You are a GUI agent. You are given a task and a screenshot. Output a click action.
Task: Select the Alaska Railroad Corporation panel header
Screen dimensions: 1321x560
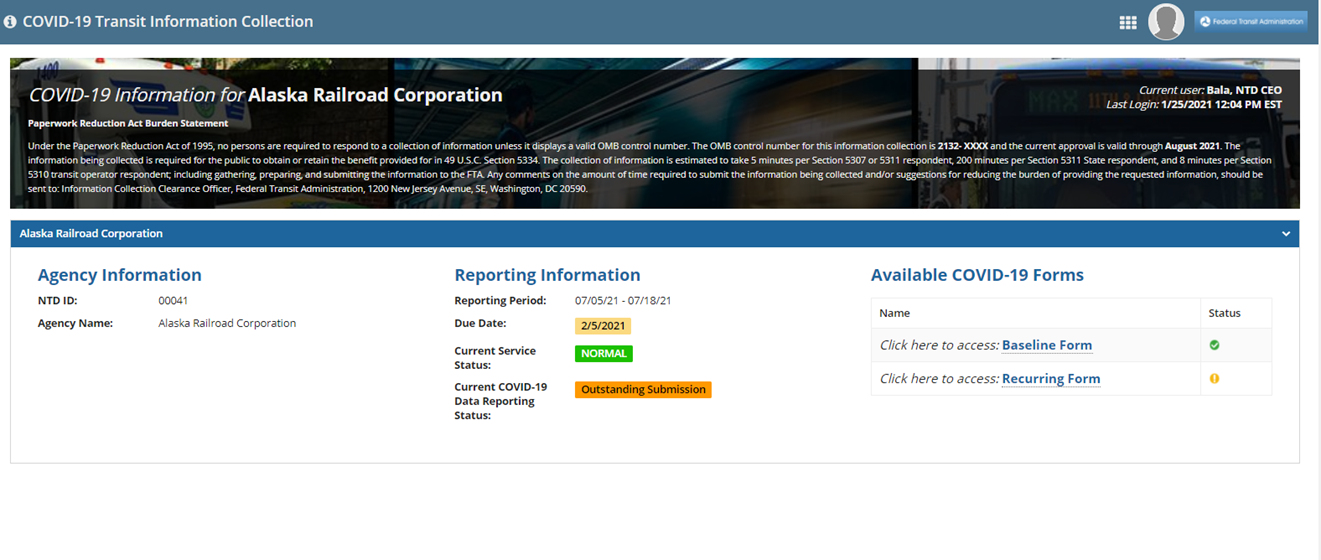click(655, 234)
